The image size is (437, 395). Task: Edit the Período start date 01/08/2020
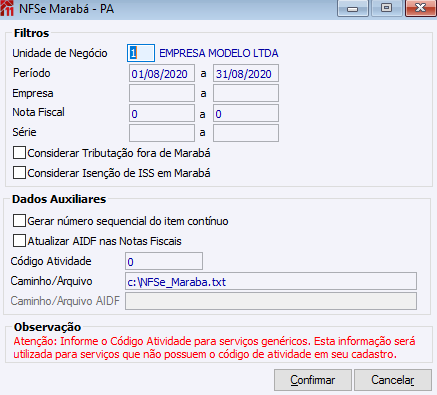tap(162, 73)
